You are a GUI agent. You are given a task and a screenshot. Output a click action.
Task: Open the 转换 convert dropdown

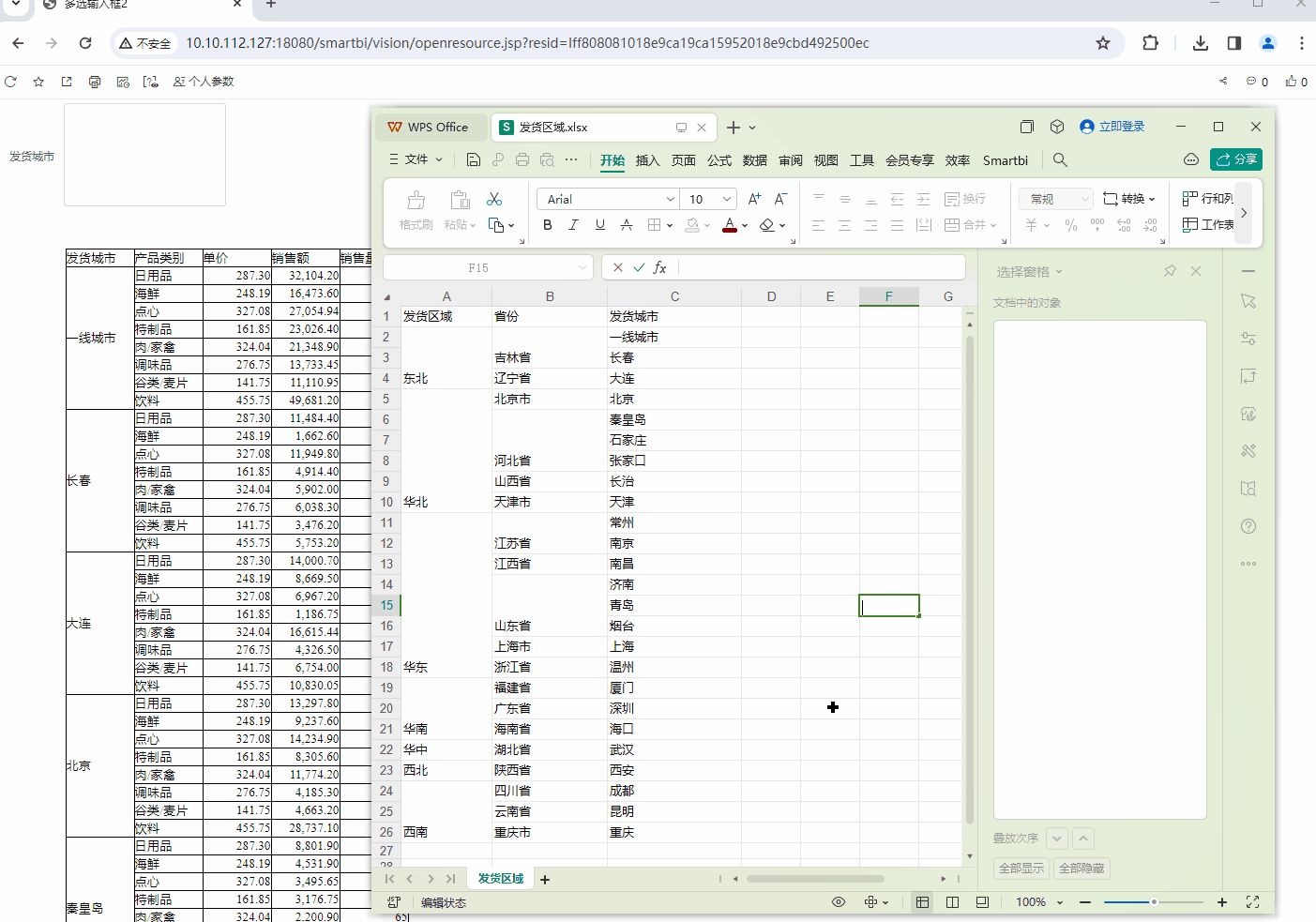pos(1129,199)
